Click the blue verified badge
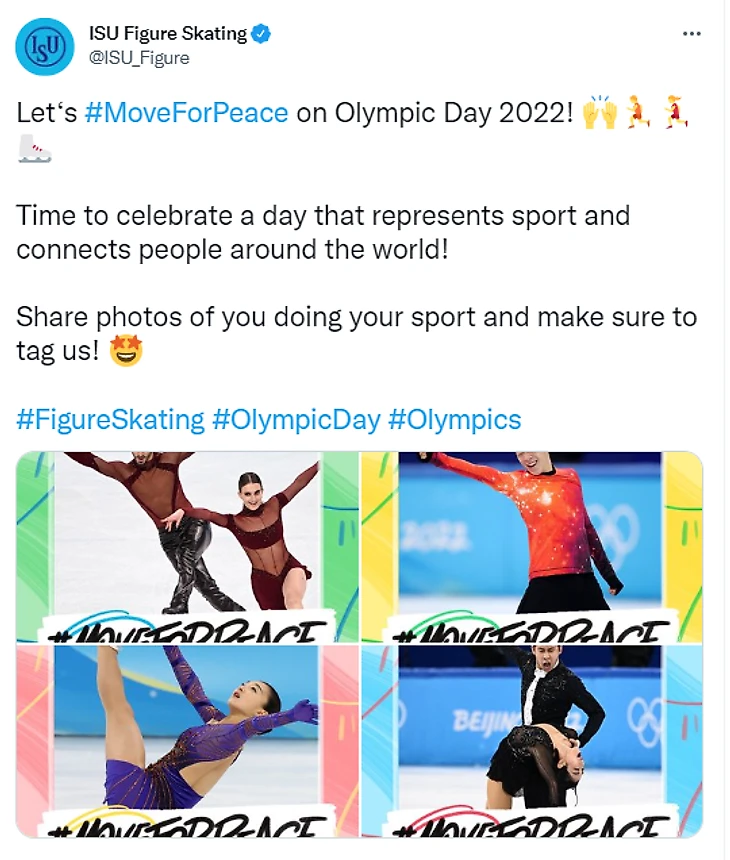The width and height of the screenshot is (730, 860). pos(261,34)
